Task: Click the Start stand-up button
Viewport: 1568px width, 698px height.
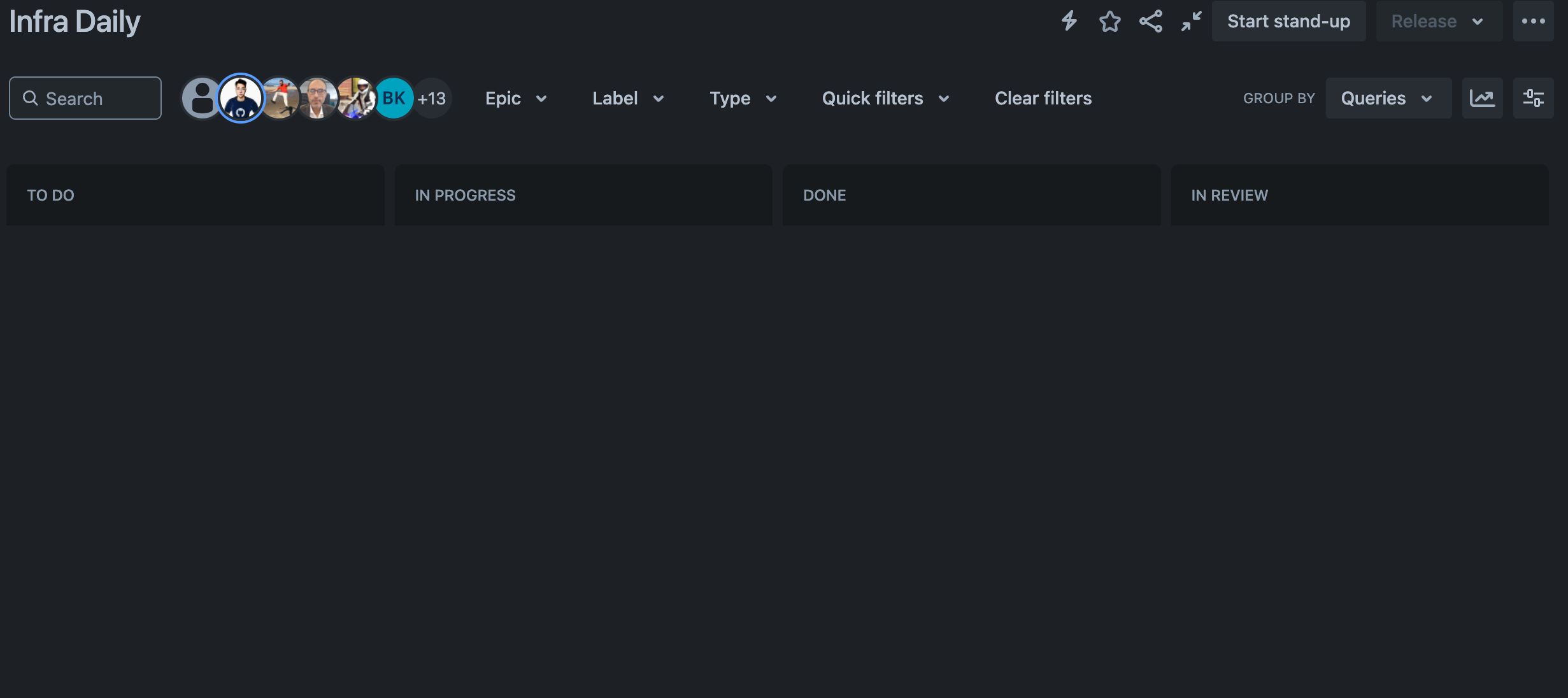Action: [1289, 20]
